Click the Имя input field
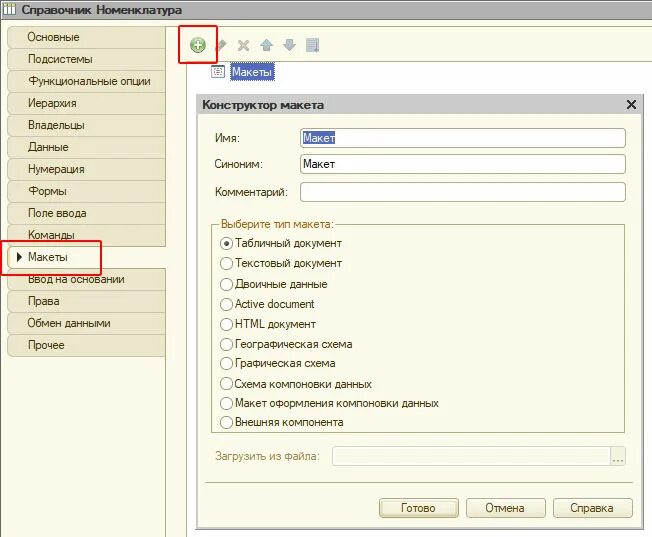This screenshot has height=537, width=652. click(x=463, y=138)
